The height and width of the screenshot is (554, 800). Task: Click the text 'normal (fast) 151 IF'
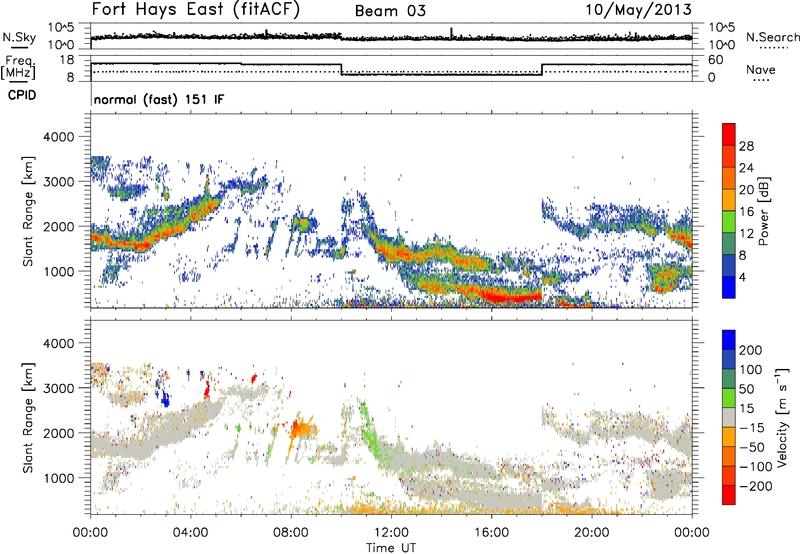159,99
